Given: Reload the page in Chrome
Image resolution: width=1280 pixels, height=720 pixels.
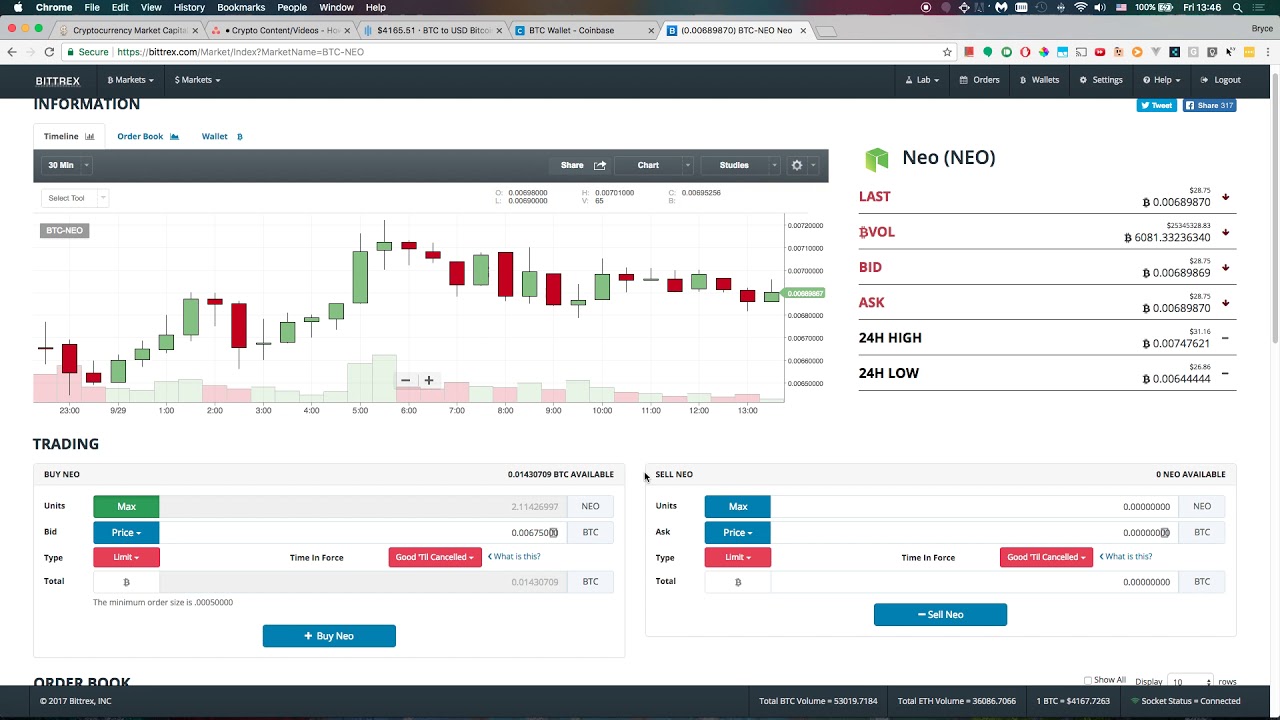Looking at the screenshot, I should point(50,52).
